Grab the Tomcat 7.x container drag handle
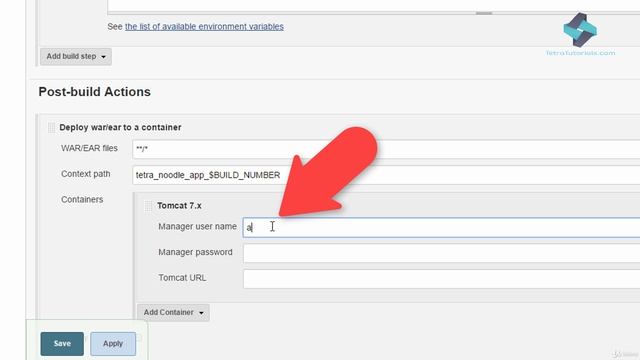 click(x=148, y=206)
